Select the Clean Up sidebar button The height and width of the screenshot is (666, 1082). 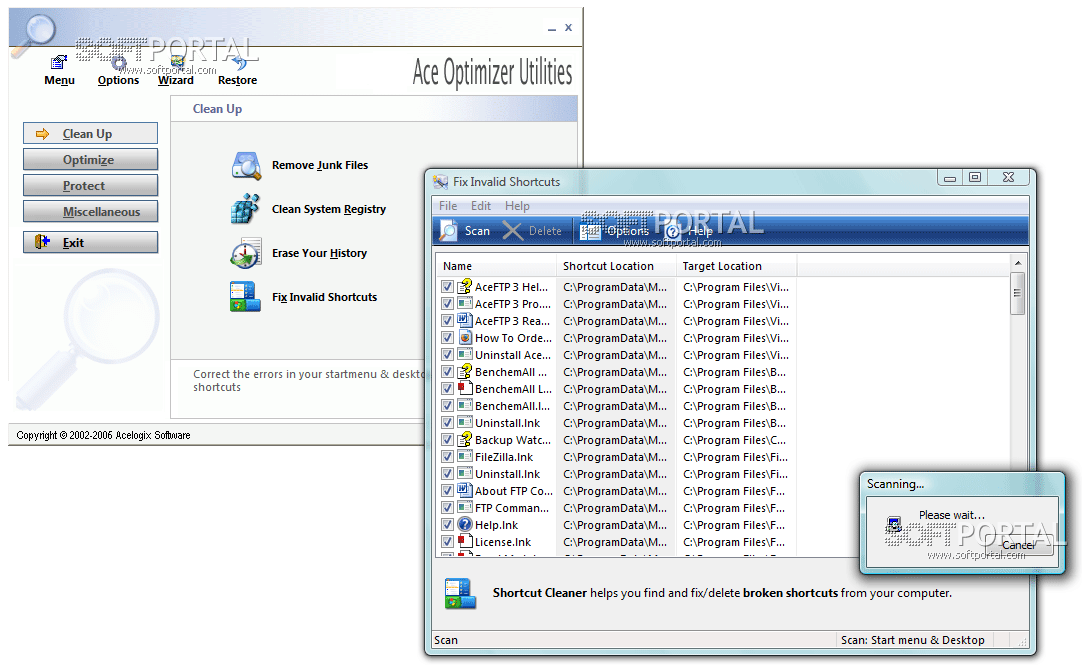coord(90,133)
